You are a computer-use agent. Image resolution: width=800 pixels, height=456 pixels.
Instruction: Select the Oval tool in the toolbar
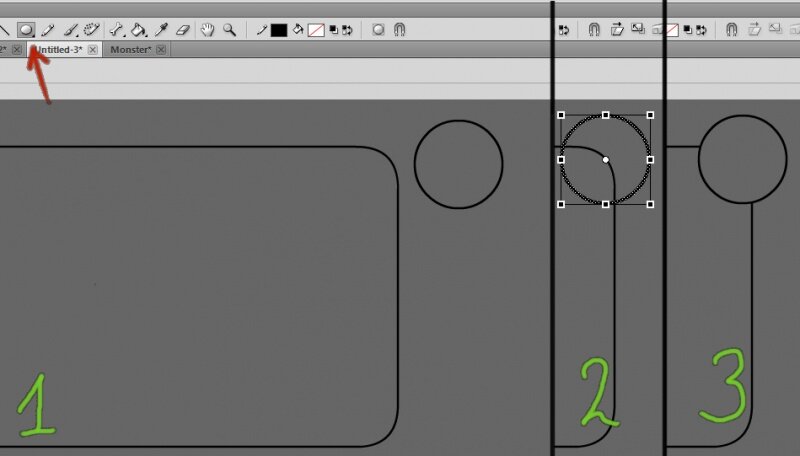coord(27,30)
